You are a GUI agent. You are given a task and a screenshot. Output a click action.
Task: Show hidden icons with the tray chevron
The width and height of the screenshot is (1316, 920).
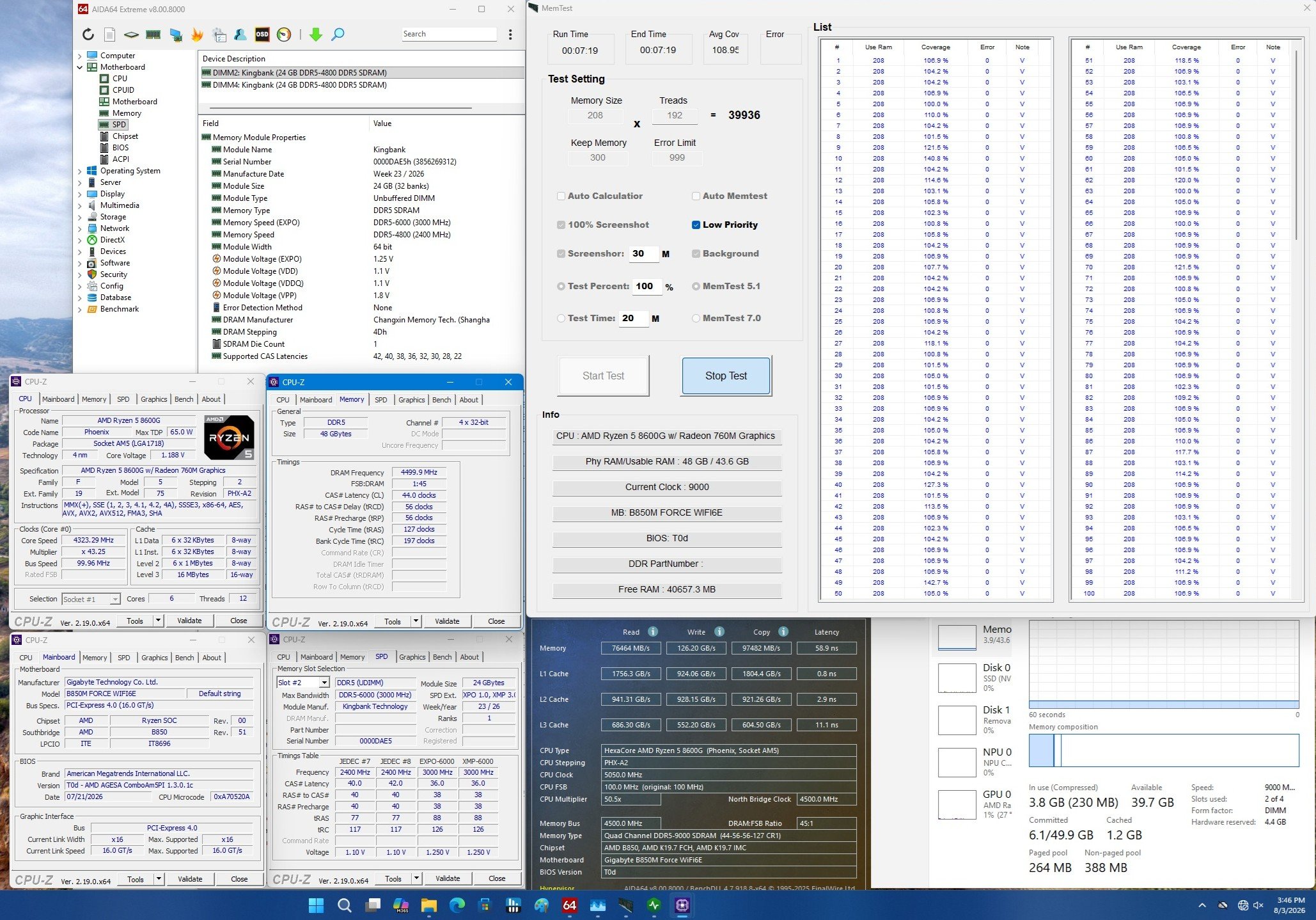pyautogui.click(x=1202, y=905)
